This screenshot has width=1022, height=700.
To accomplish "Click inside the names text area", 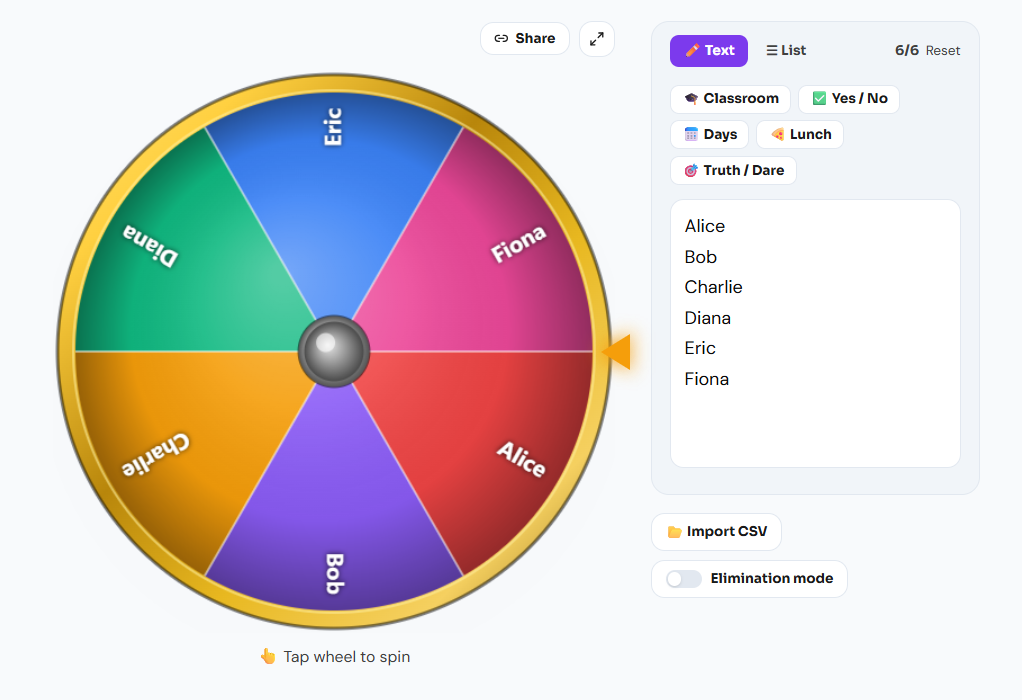I will tap(815, 334).
